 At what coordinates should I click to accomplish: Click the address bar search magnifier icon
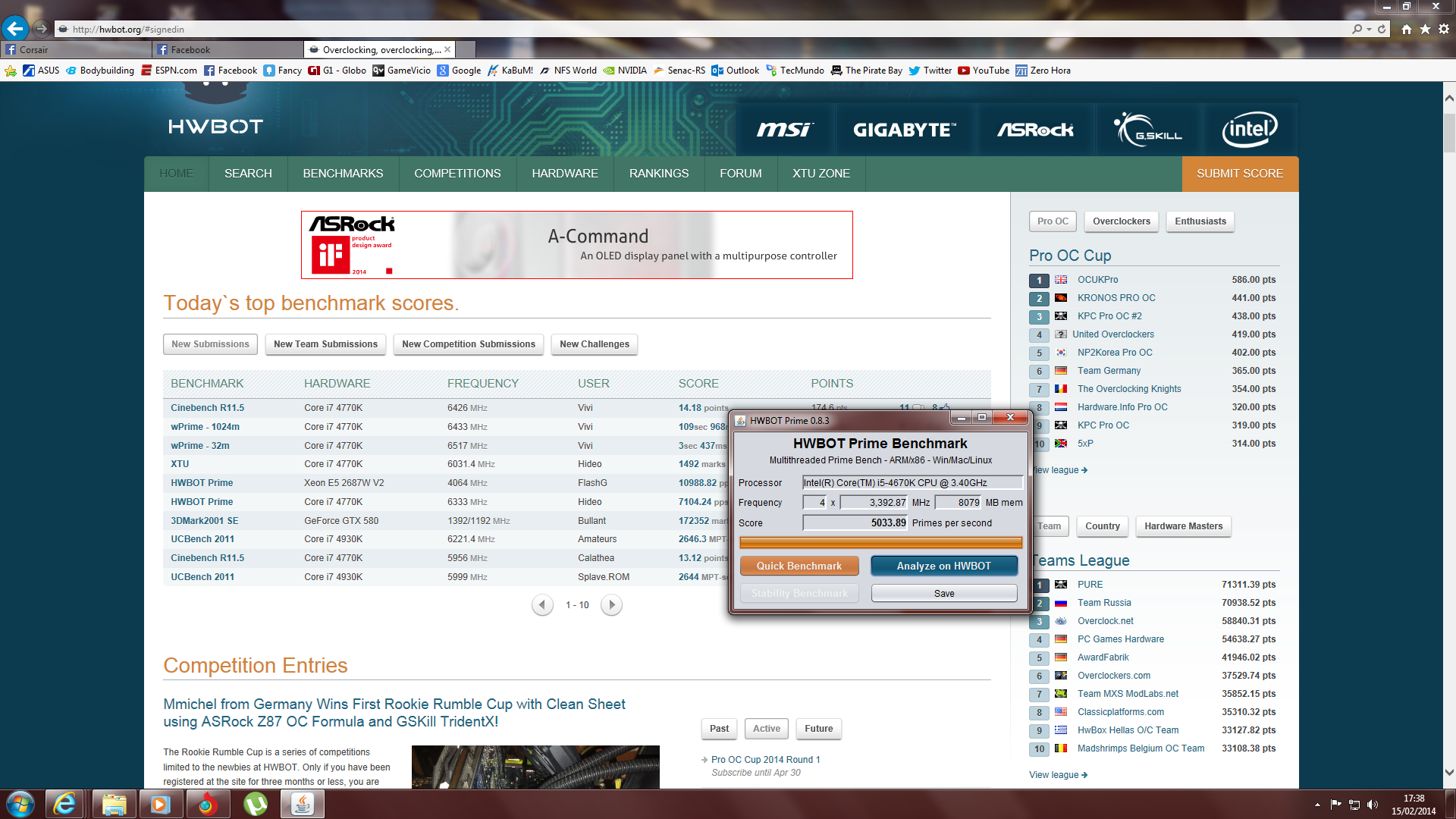pos(1357,29)
